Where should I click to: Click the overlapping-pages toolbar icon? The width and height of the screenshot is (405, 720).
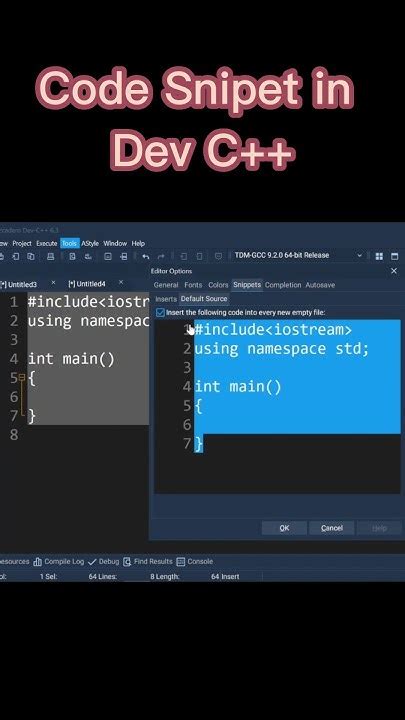click(x=30, y=256)
